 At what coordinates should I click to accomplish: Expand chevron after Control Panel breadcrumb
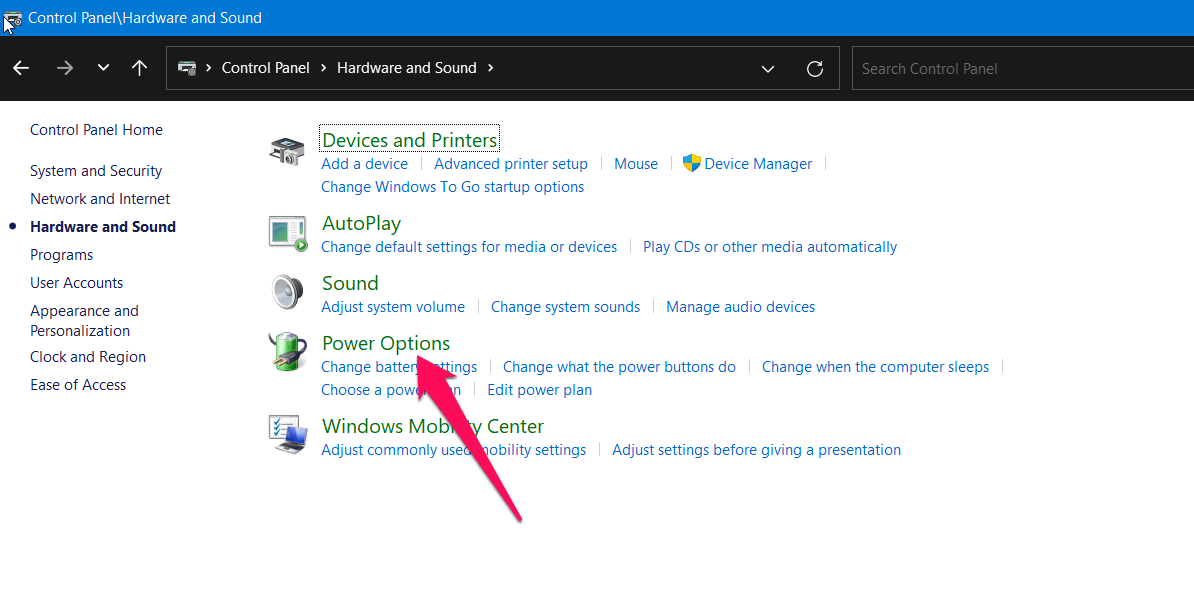323,68
